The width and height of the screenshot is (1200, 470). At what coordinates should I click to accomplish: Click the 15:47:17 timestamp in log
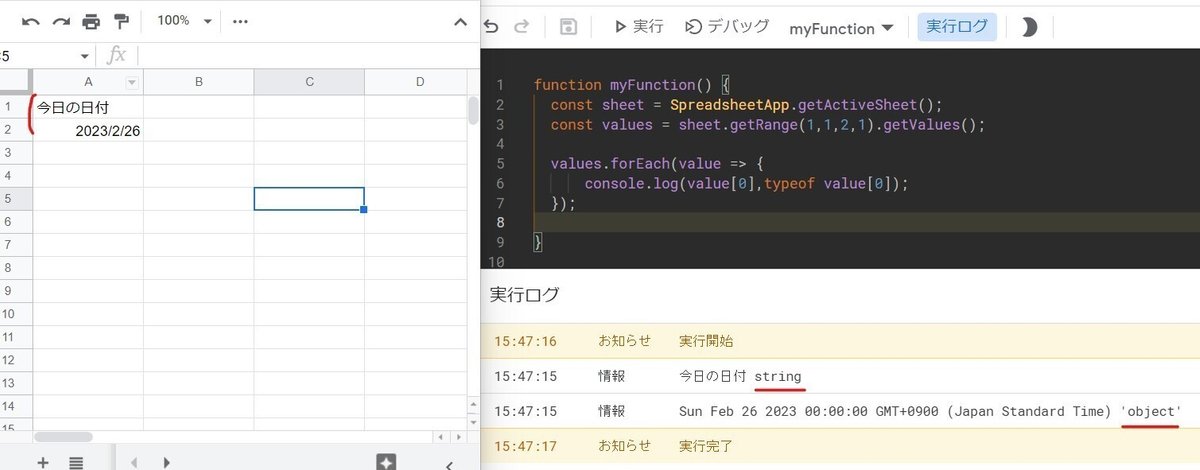pos(525,446)
